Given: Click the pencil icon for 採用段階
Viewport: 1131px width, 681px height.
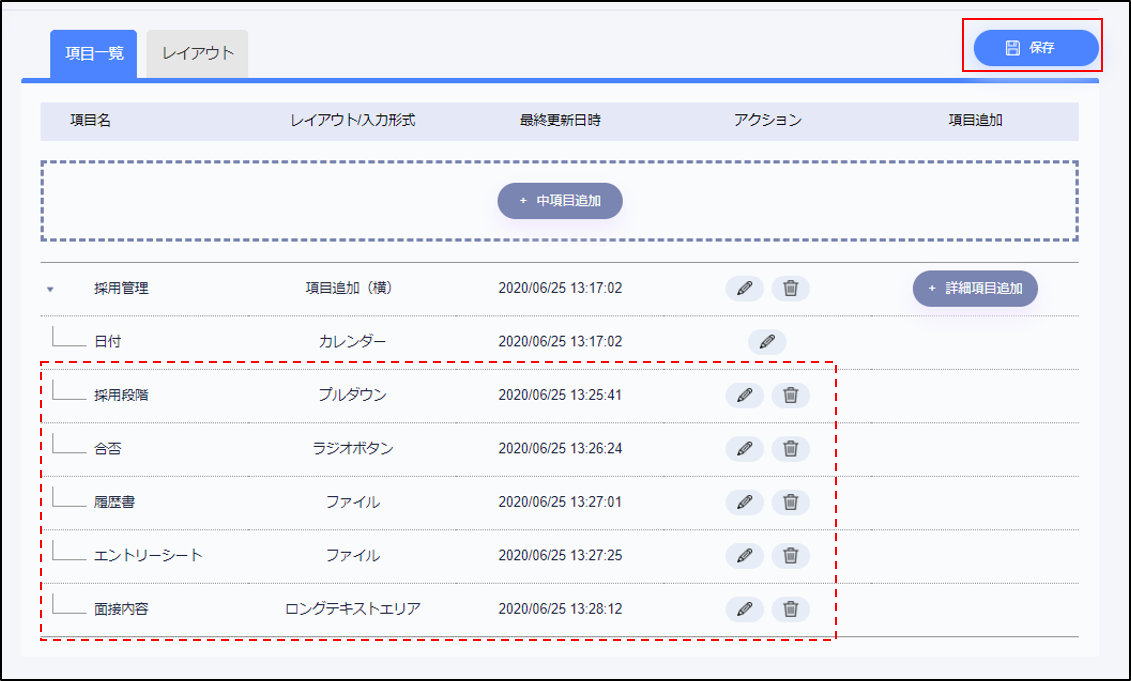Looking at the screenshot, I should coord(744,395).
